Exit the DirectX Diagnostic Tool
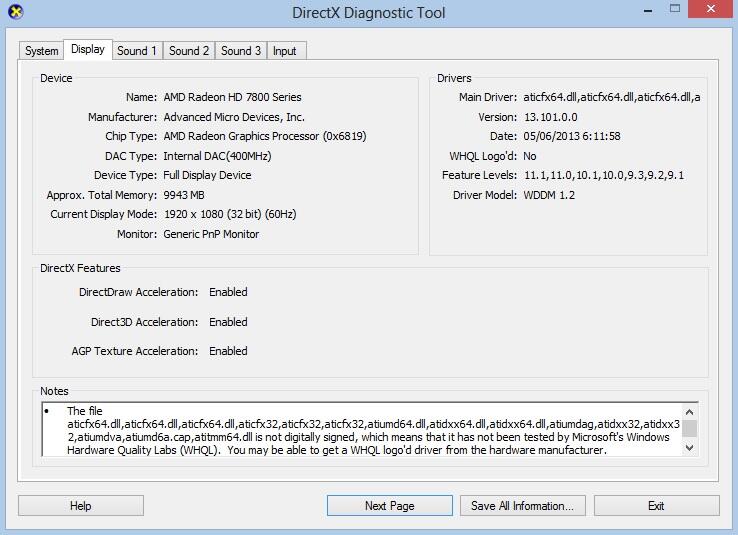Image resolution: width=738 pixels, height=535 pixels. point(656,506)
